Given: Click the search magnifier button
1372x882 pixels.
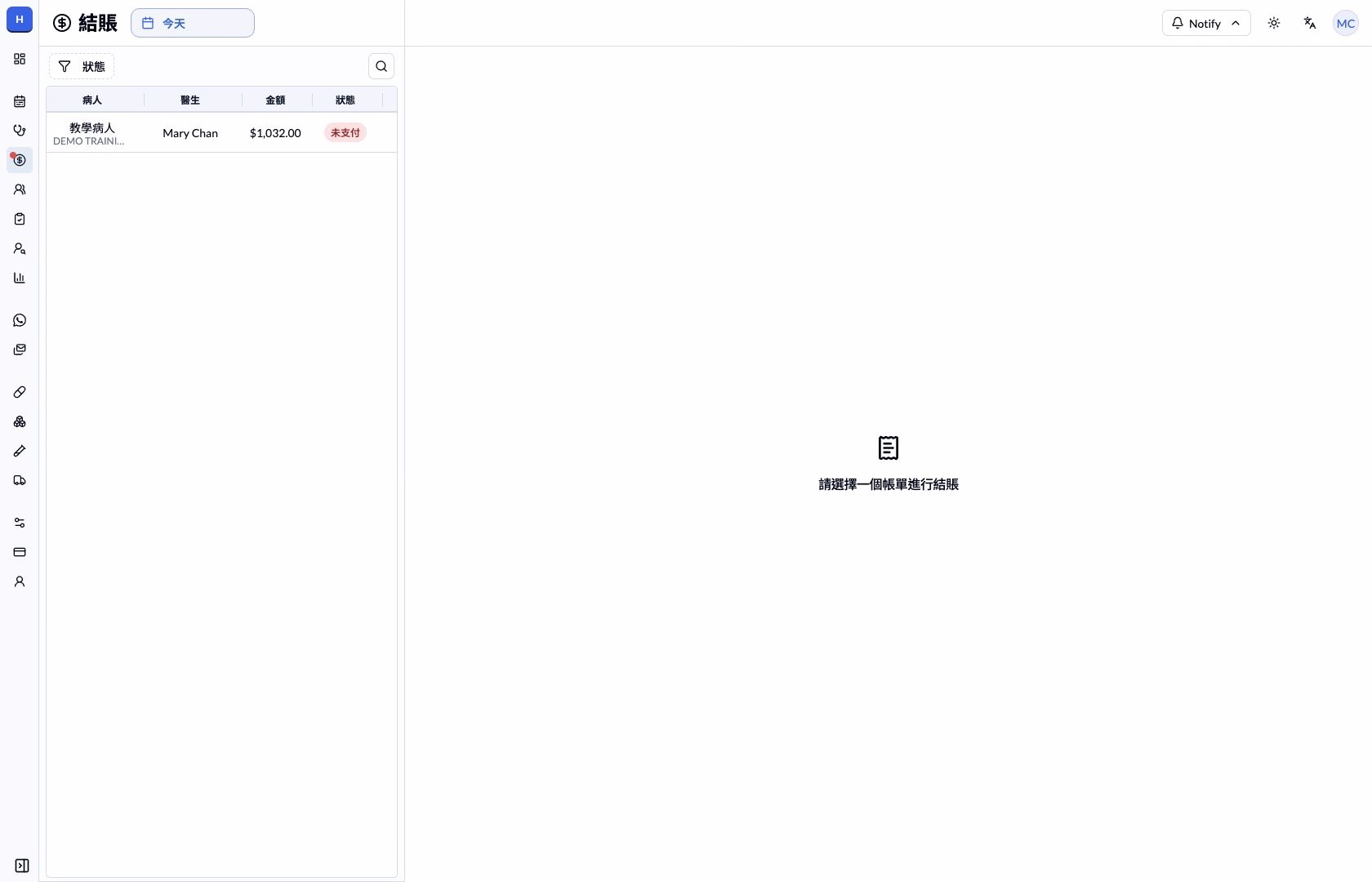Looking at the screenshot, I should pyautogui.click(x=381, y=66).
